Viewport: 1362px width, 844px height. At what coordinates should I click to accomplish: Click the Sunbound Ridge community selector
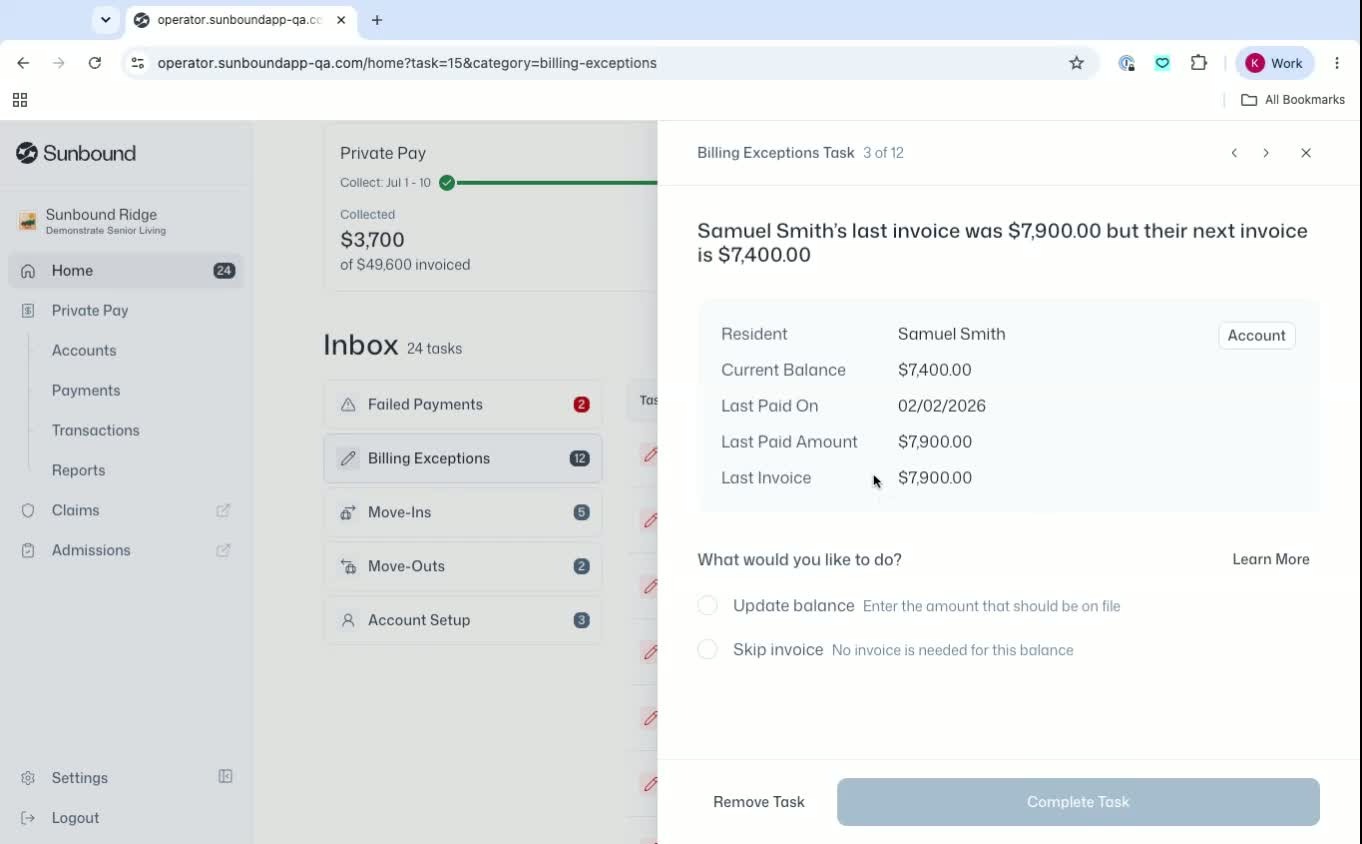click(126, 221)
